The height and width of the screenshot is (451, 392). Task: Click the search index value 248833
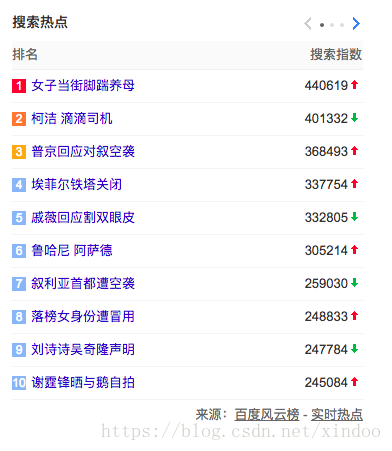pyautogui.click(x=326, y=317)
